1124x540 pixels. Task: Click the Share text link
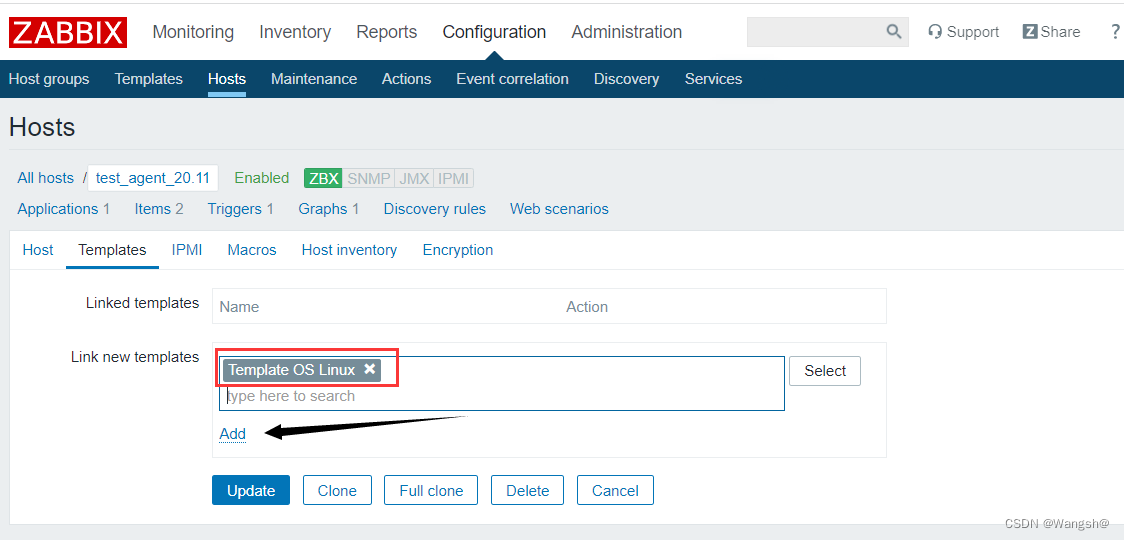coord(1060,32)
